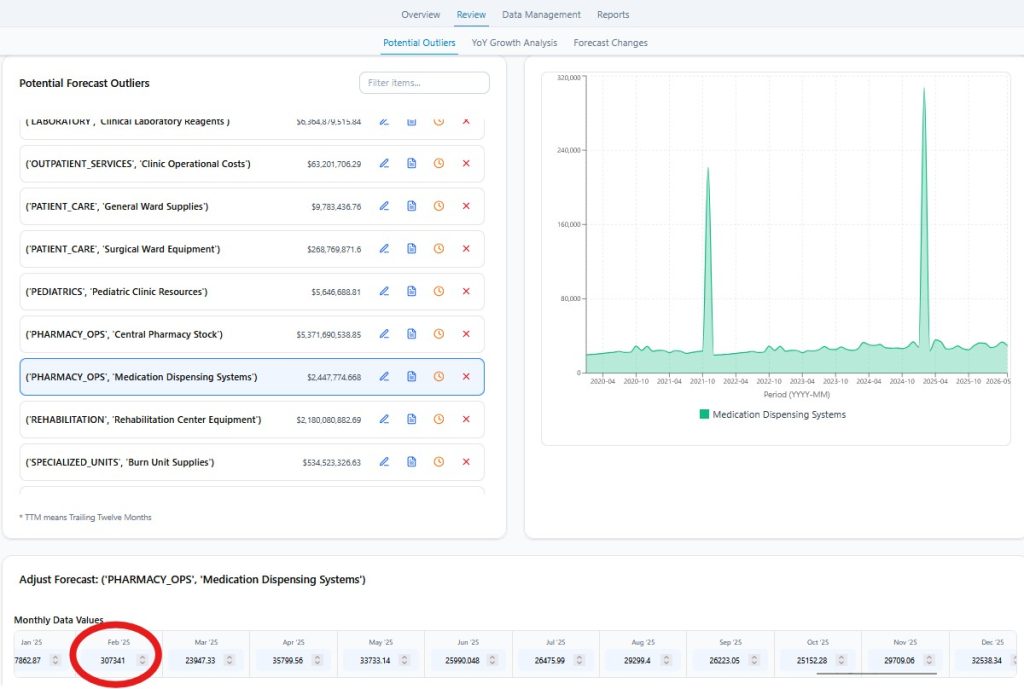Screen dimensions: 1024x689
Task: Open document icon on Burn Unit Supplies row
Action: tap(411, 462)
